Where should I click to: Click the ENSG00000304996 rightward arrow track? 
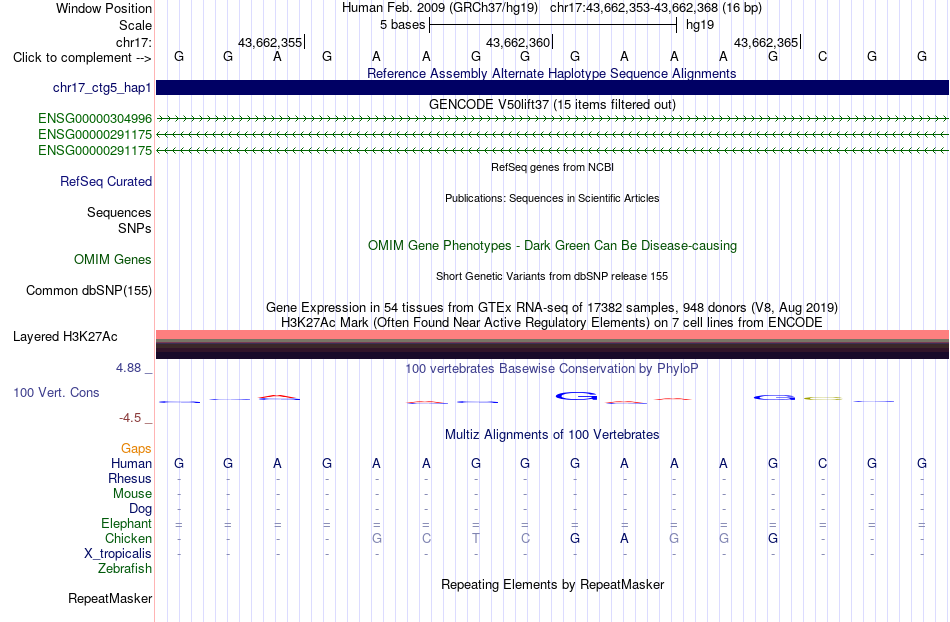coord(552,119)
